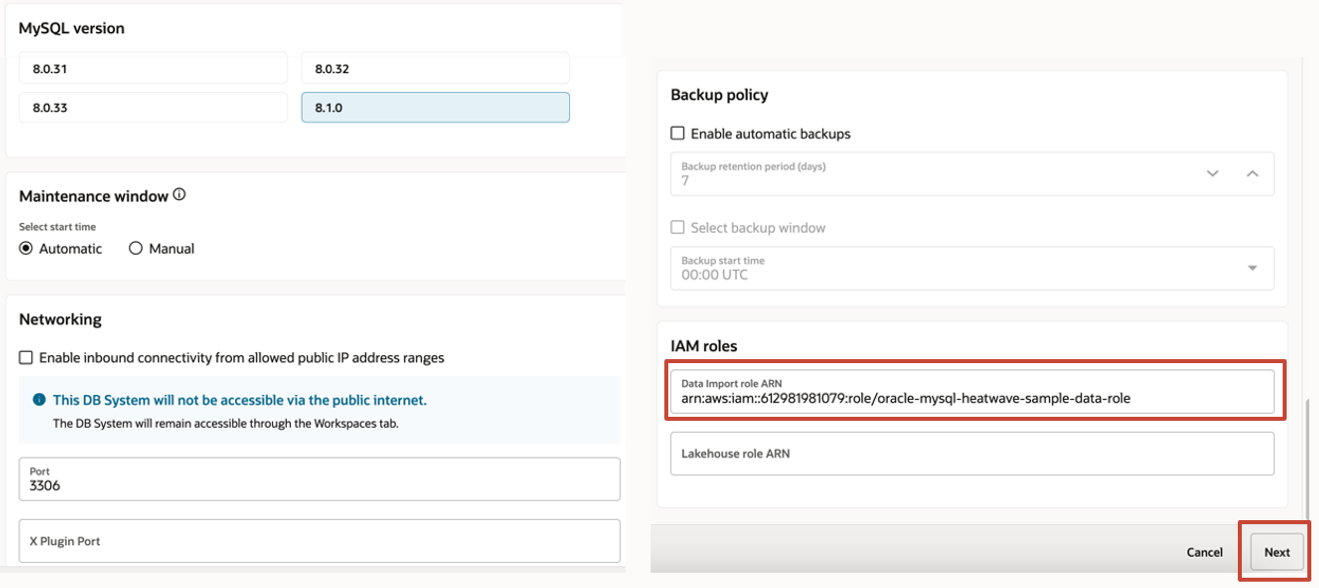Decrease backup retention period with down chevron
Screen dimensions: 1319x588
coord(1212,174)
